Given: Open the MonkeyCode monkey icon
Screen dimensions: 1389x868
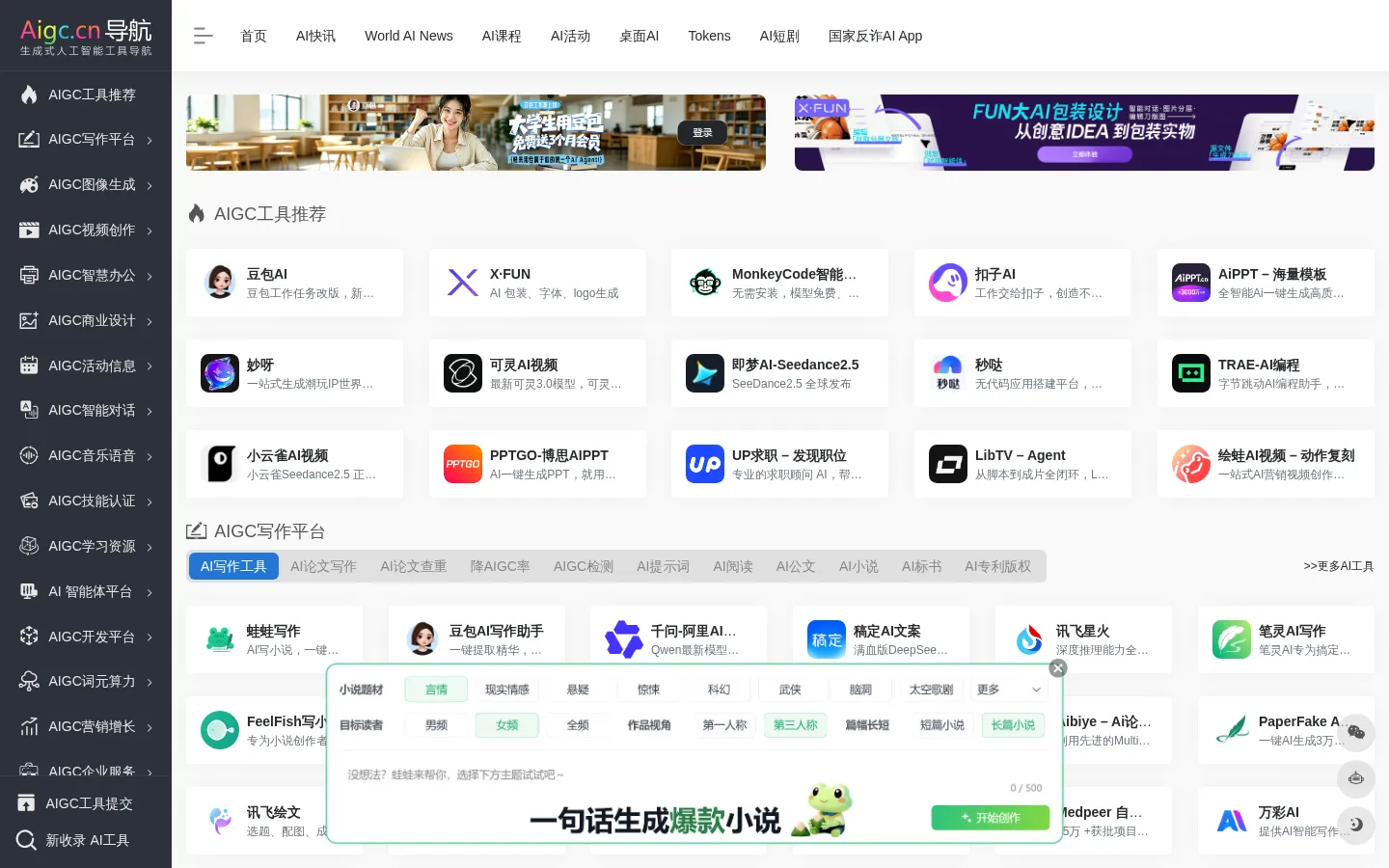Looking at the screenshot, I should click(705, 283).
